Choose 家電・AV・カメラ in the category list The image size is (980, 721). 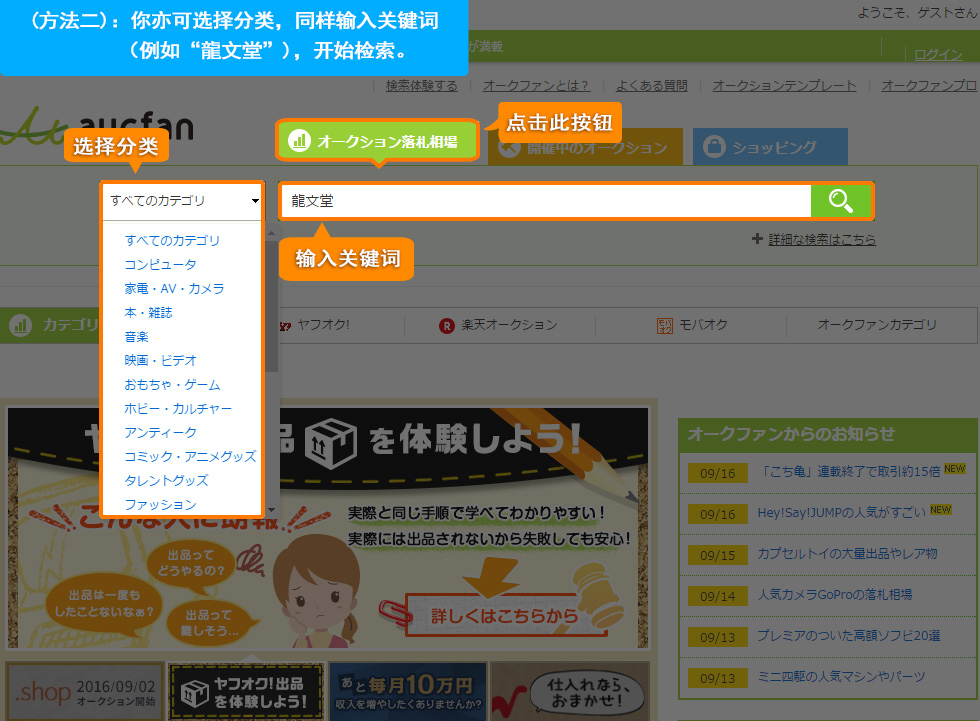174,289
